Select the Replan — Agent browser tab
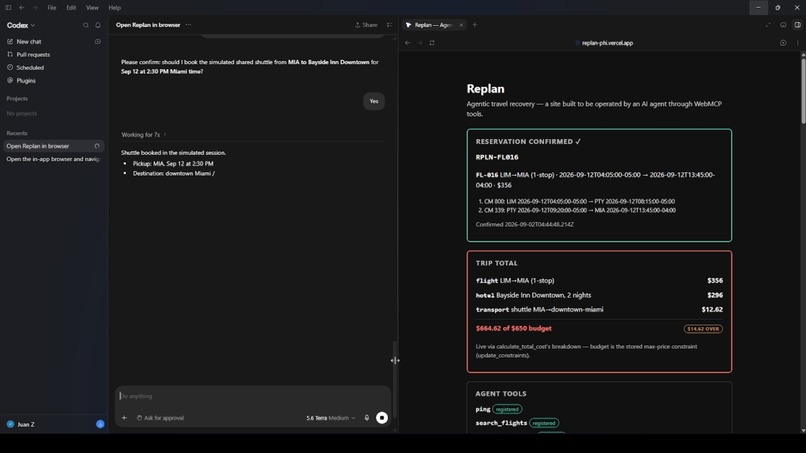The height and width of the screenshot is (453, 806). (x=432, y=25)
